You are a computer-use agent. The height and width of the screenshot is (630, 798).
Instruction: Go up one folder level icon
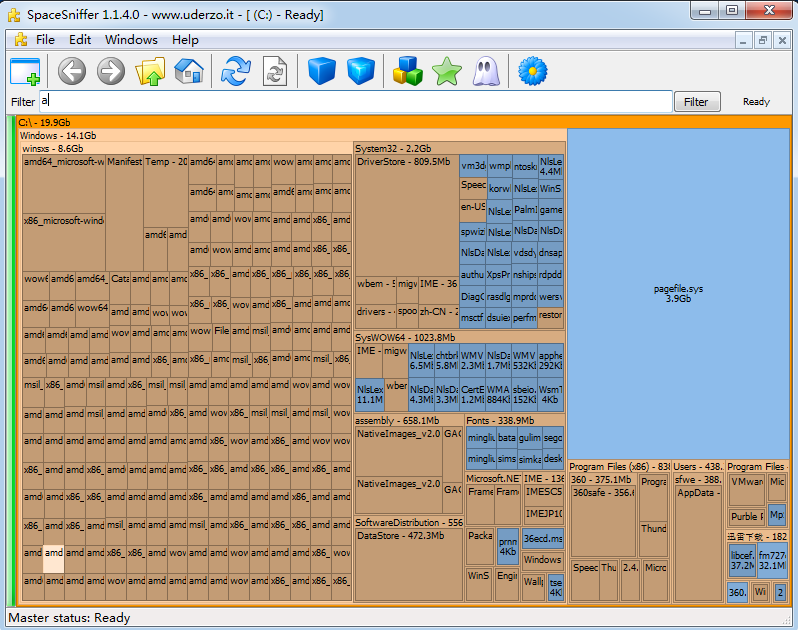coord(150,71)
